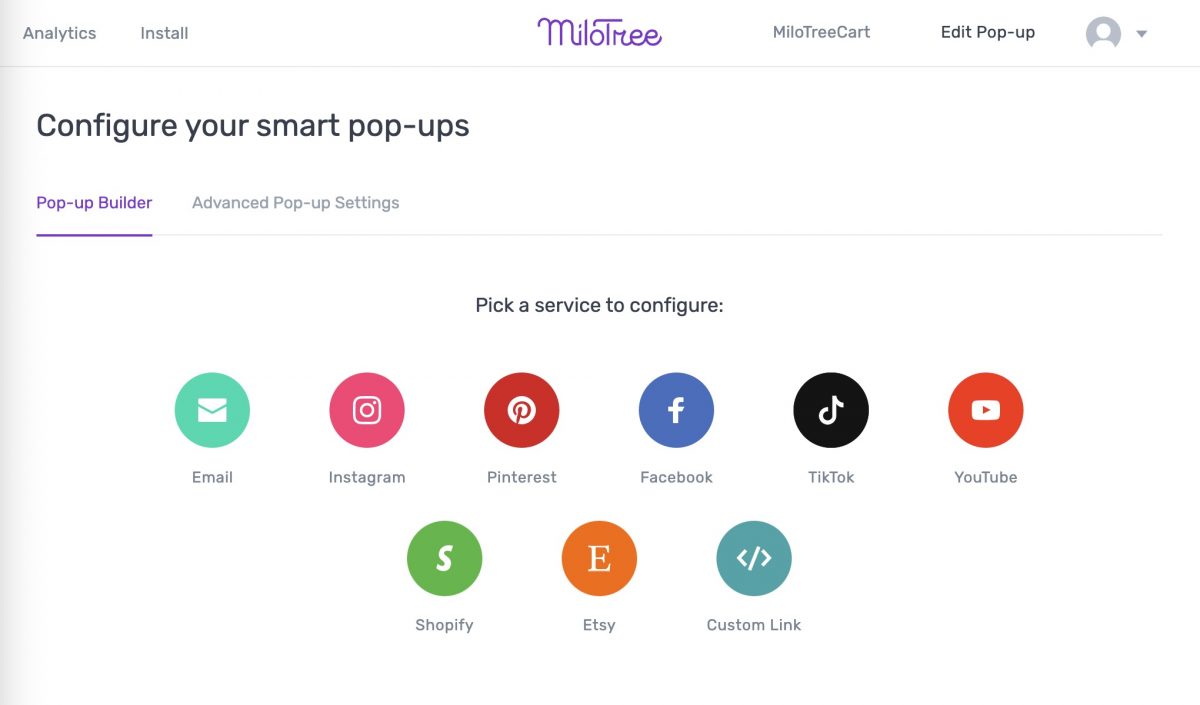Pick the Facebook service icon
Viewport: 1200px width, 705px height.
676,410
